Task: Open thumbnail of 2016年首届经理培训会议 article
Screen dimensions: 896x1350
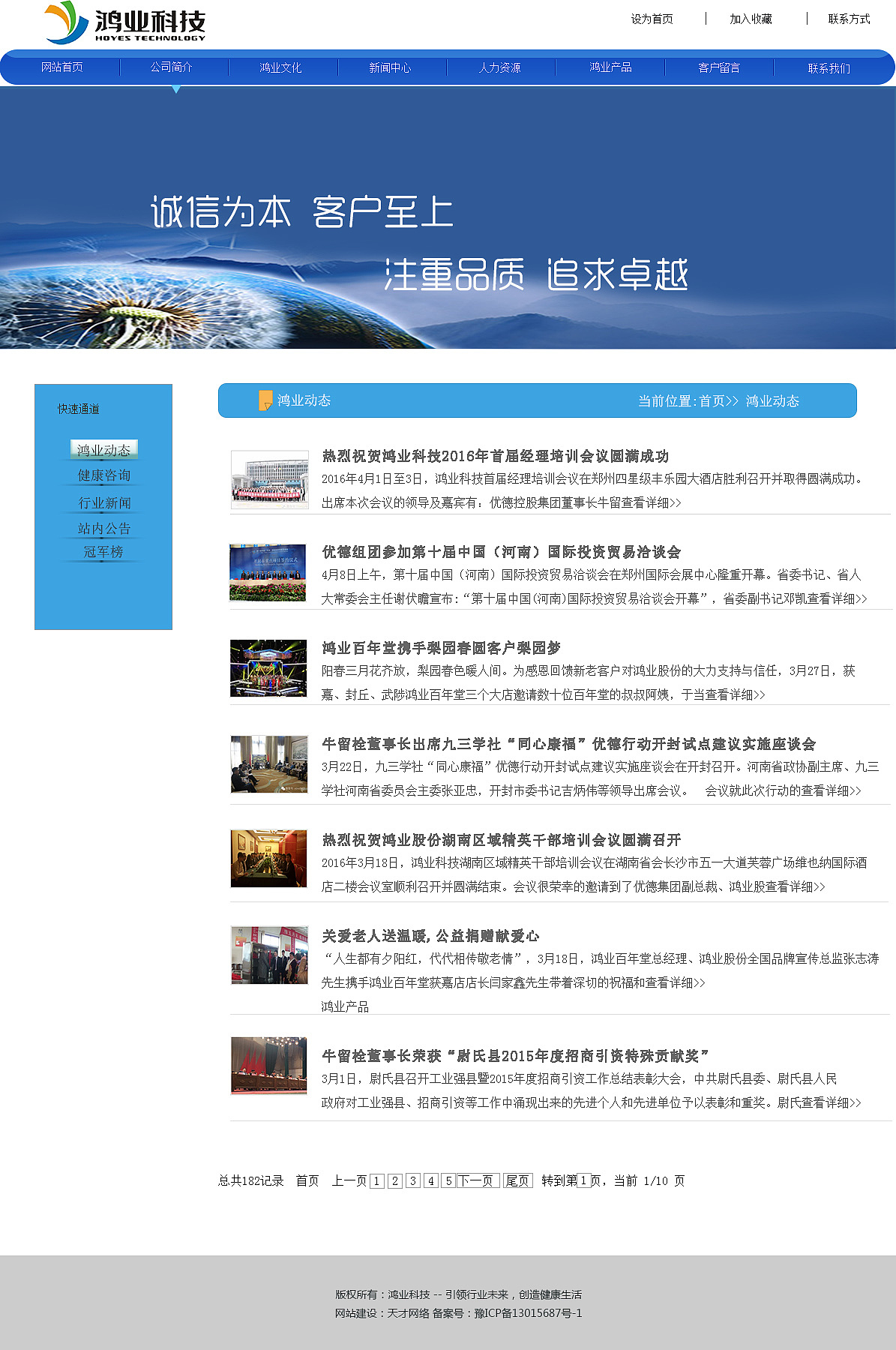Action: pyautogui.click(x=269, y=479)
